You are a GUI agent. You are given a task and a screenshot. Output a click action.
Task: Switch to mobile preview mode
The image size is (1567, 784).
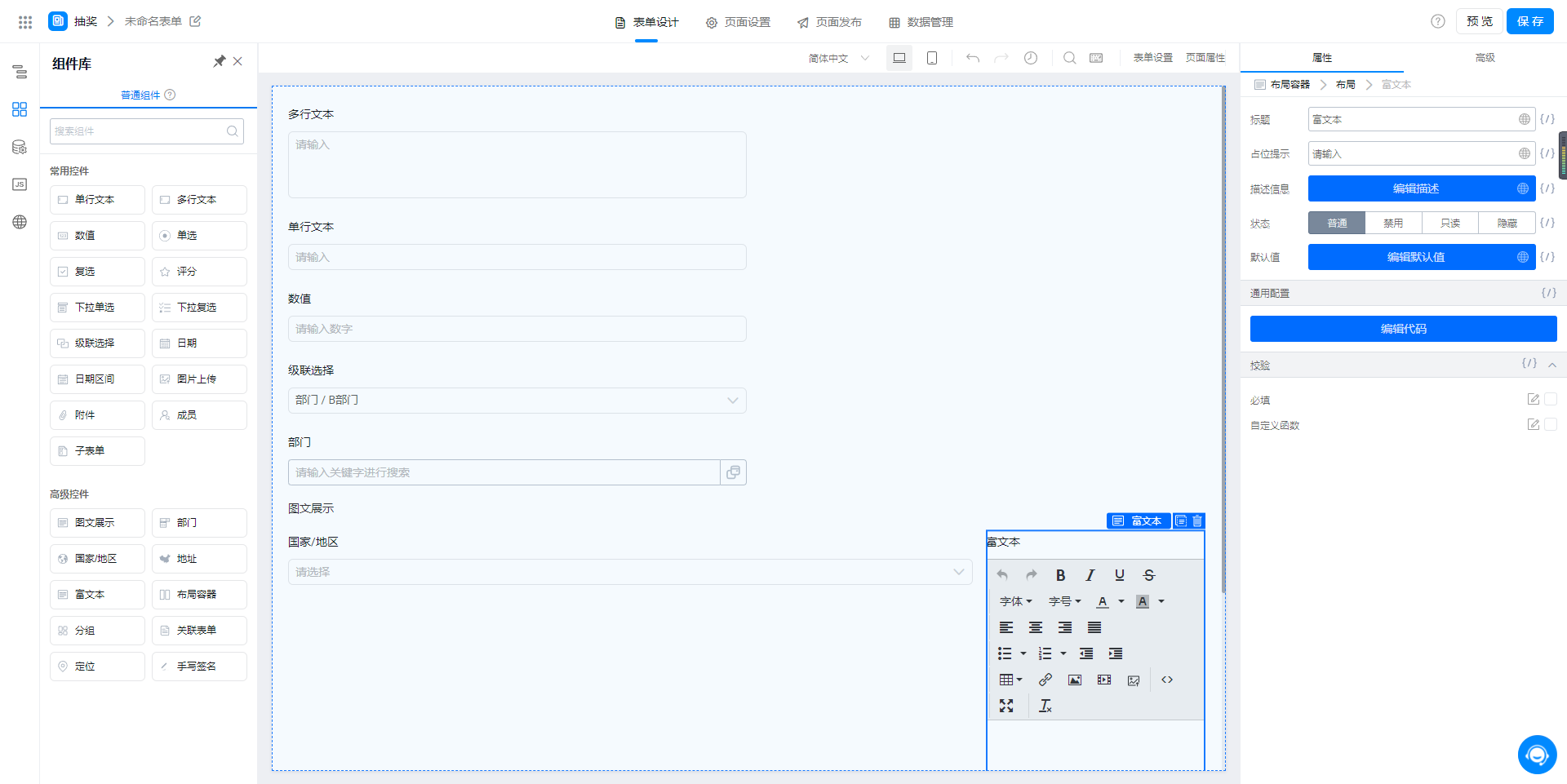pyautogui.click(x=932, y=58)
